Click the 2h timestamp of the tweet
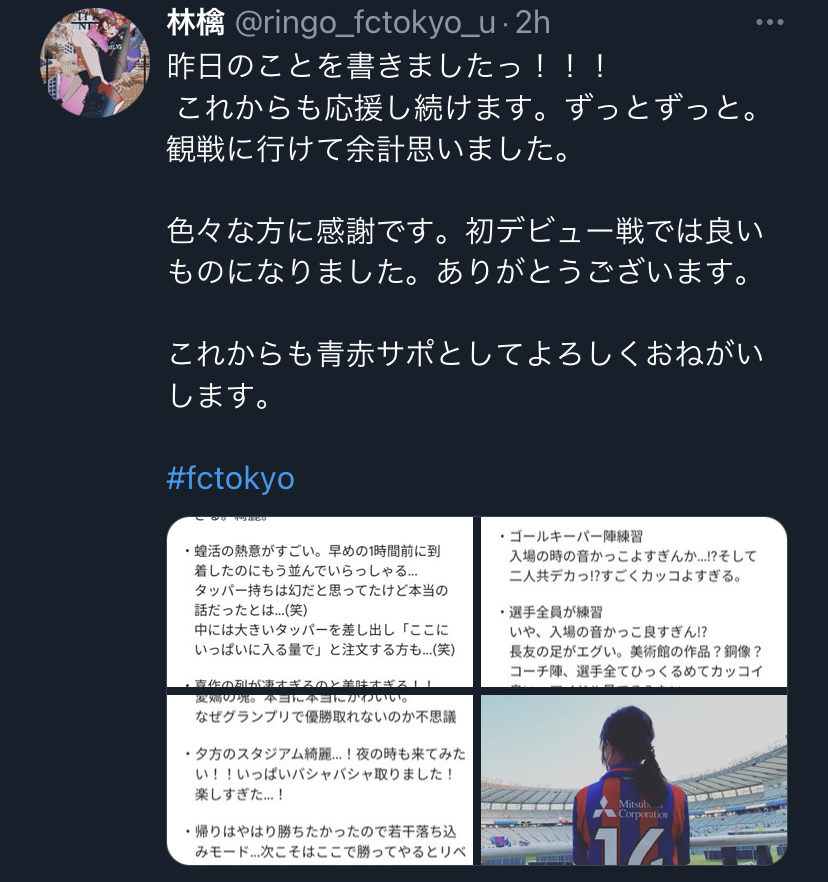This screenshot has width=828, height=882. tap(532, 23)
